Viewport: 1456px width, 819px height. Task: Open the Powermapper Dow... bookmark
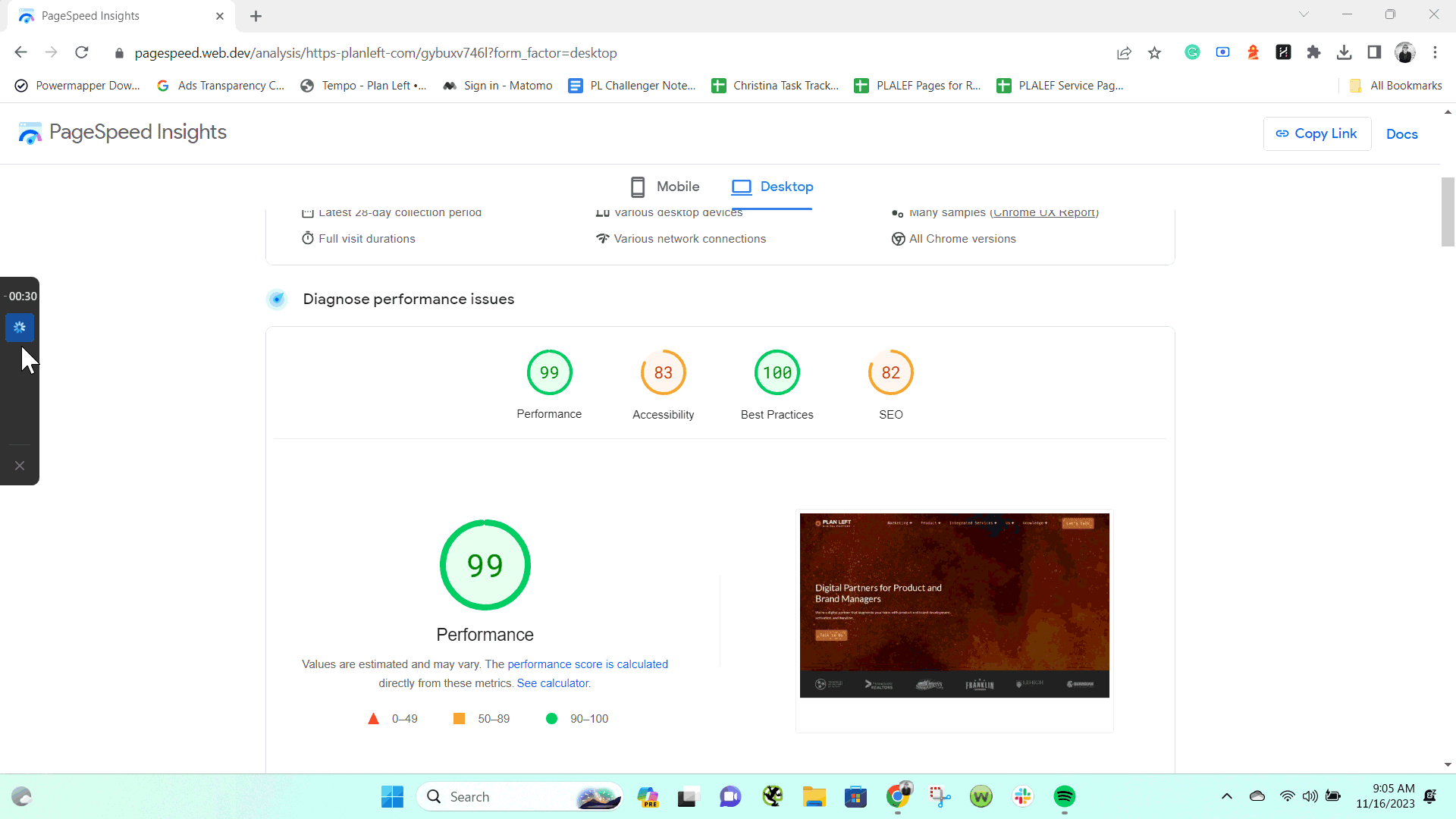click(x=77, y=86)
